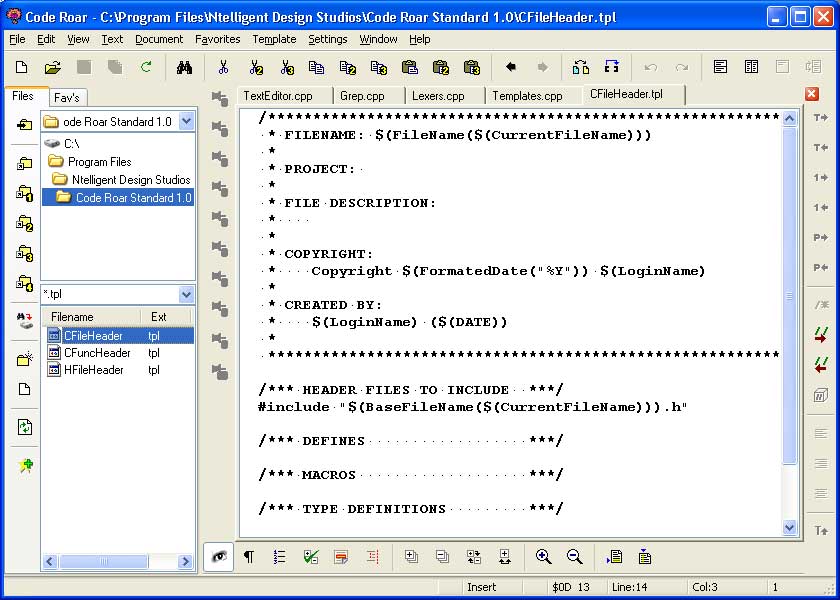Open the File menu

(x=17, y=39)
